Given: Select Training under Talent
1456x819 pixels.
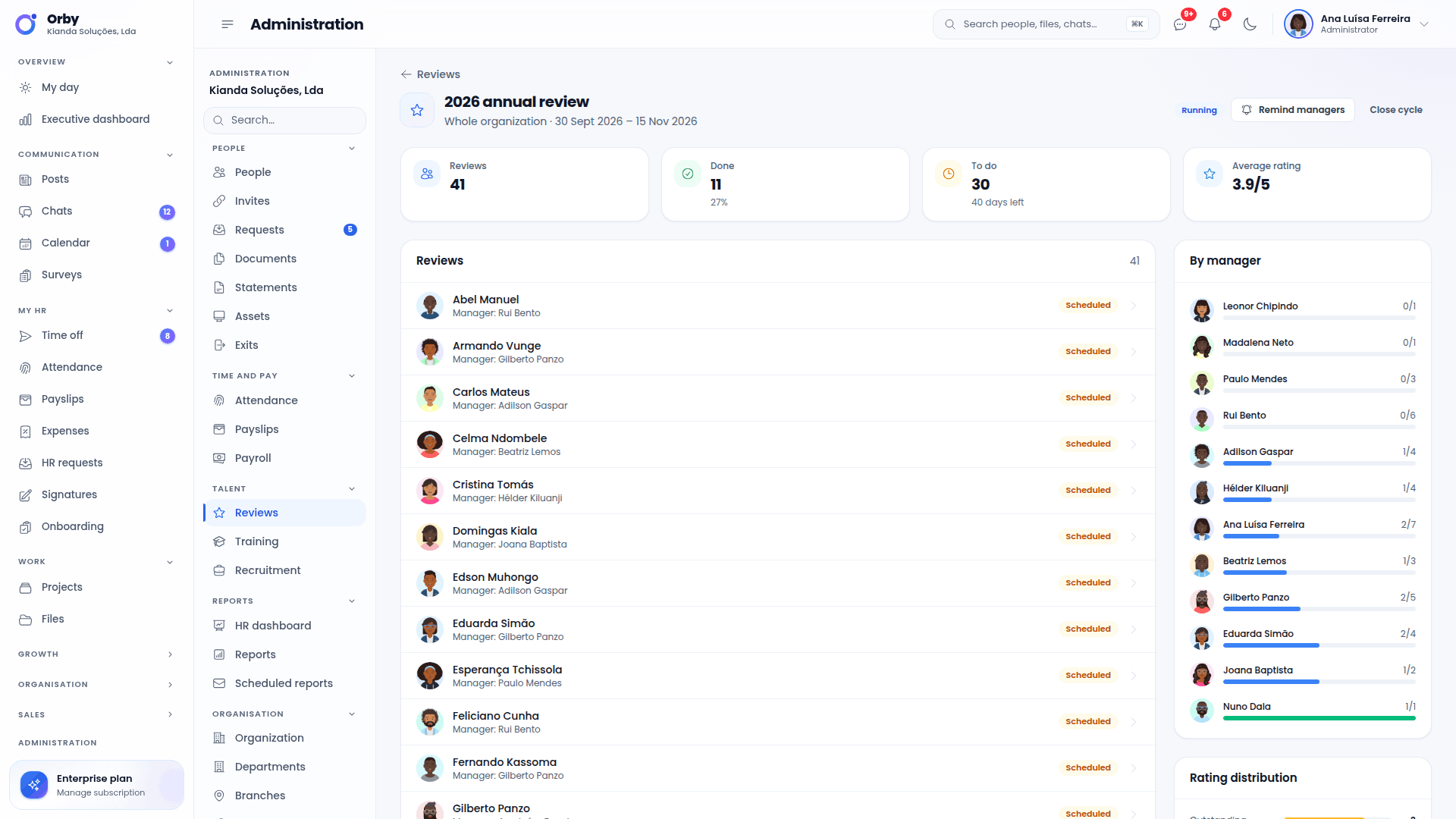Looking at the screenshot, I should pyautogui.click(x=284, y=541).
